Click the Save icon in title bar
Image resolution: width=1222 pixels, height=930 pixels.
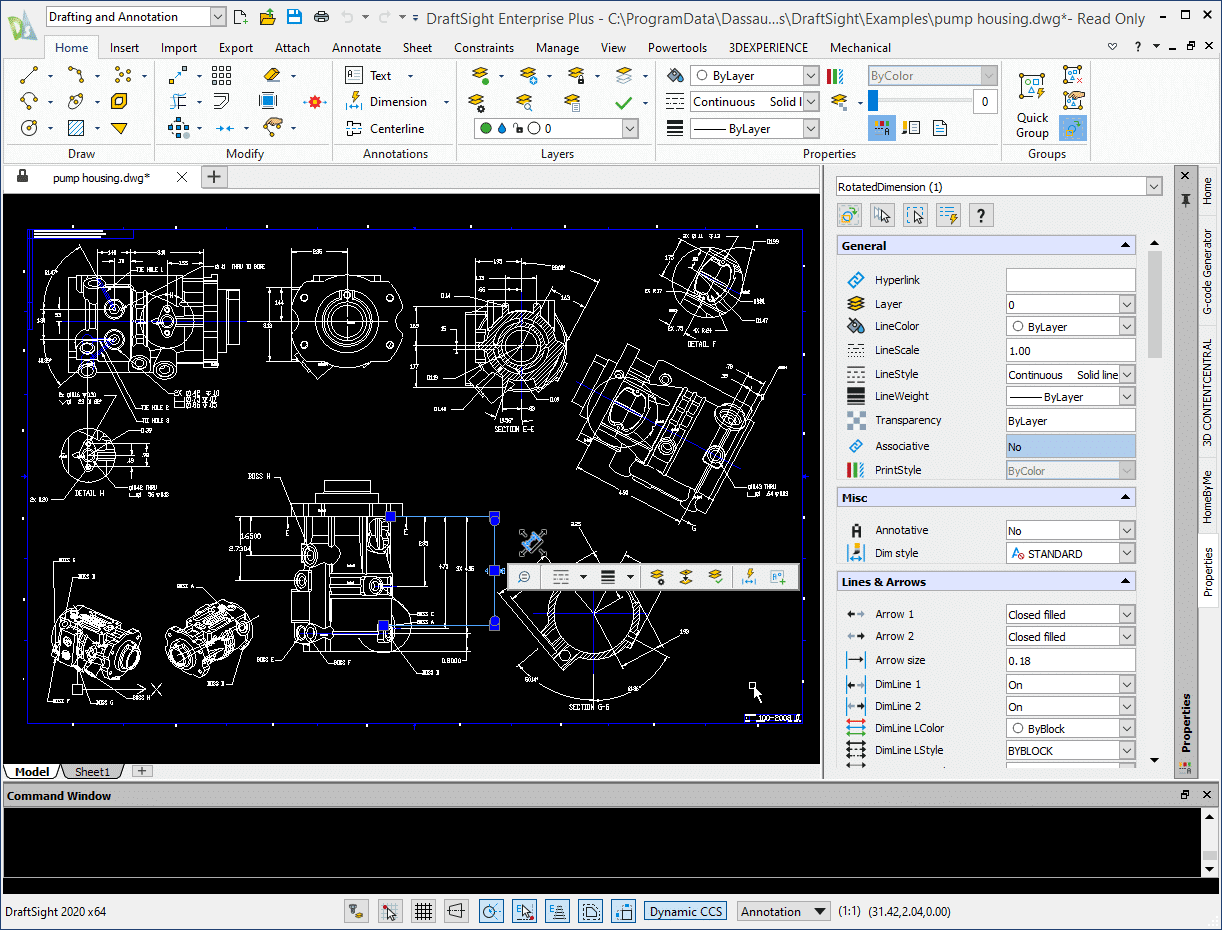pyautogui.click(x=294, y=17)
